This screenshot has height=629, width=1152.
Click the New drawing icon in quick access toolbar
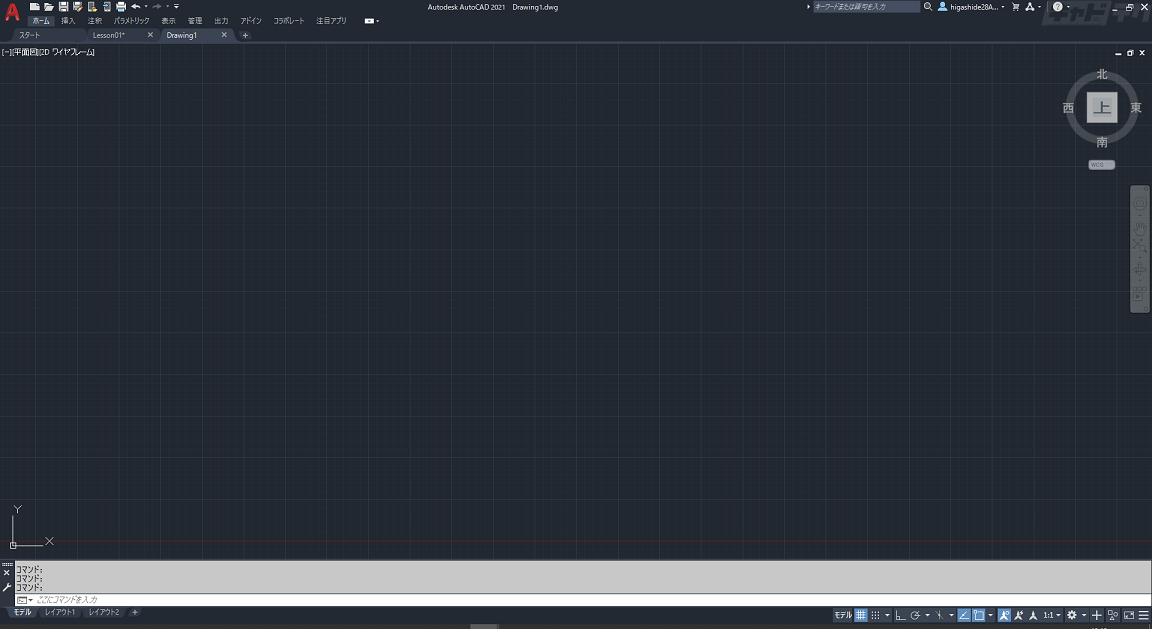(x=35, y=7)
